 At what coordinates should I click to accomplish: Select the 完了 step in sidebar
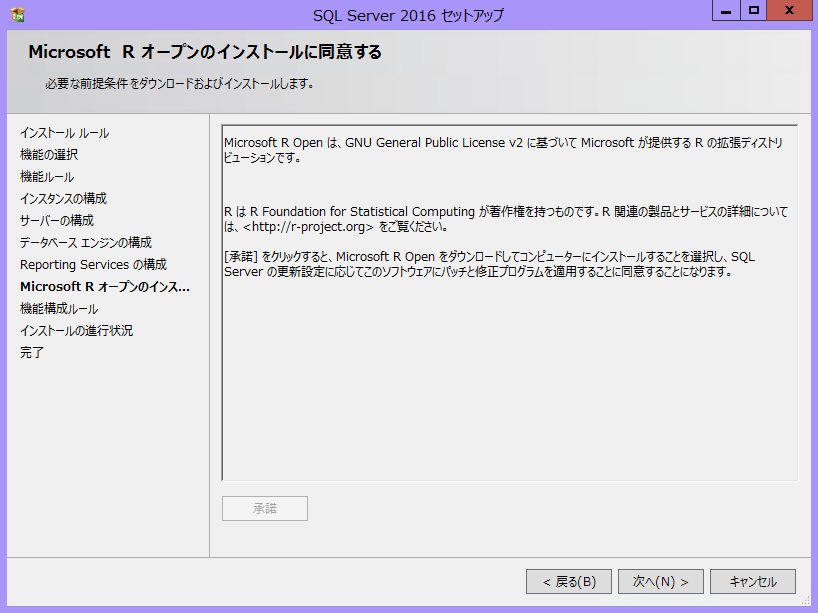click(32, 353)
